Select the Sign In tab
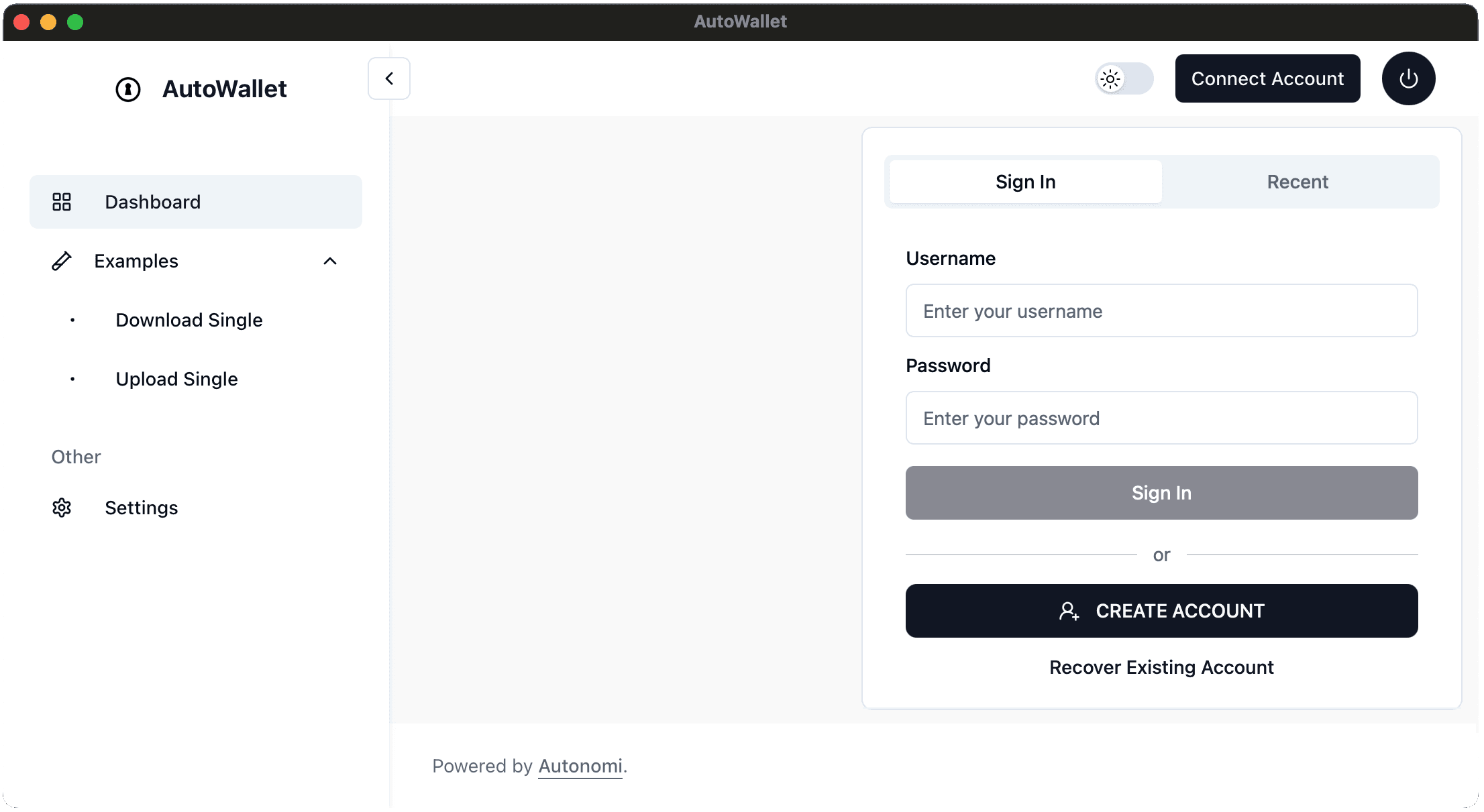The height and width of the screenshot is (812, 1484). [1026, 182]
